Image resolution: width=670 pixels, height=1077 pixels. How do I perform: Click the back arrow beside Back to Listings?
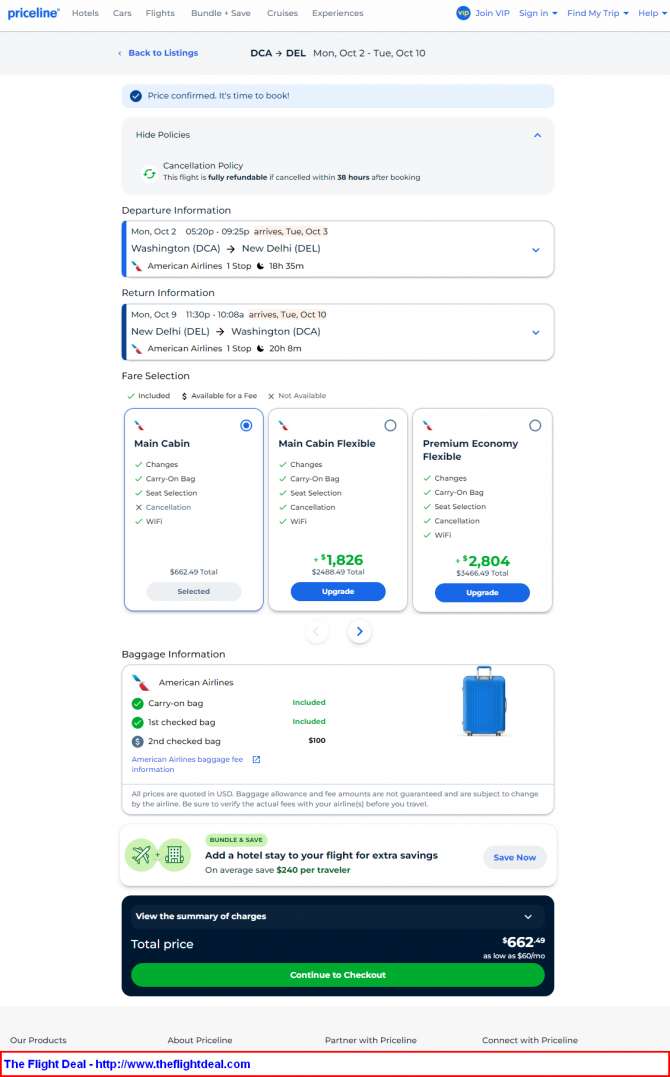coord(120,53)
